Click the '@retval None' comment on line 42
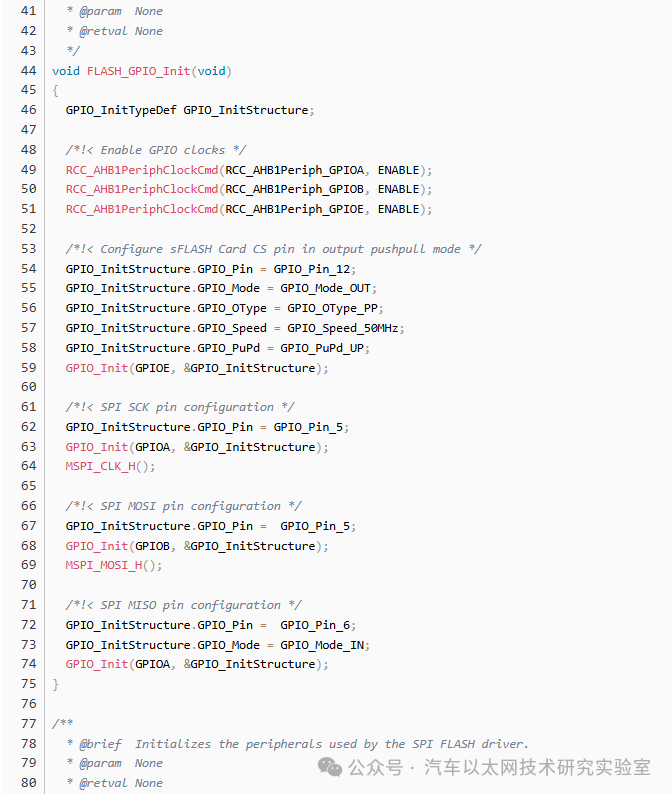Image resolution: width=672 pixels, height=794 pixels. click(x=115, y=31)
